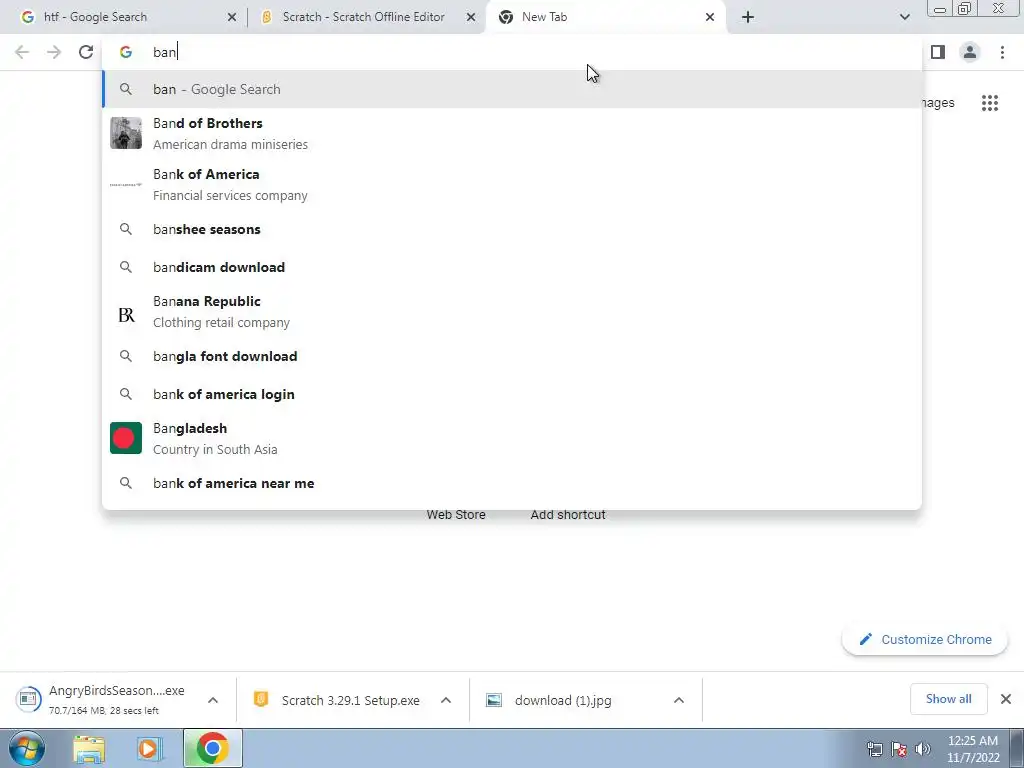Click the Bank of America logo thumbnail

point(126,185)
